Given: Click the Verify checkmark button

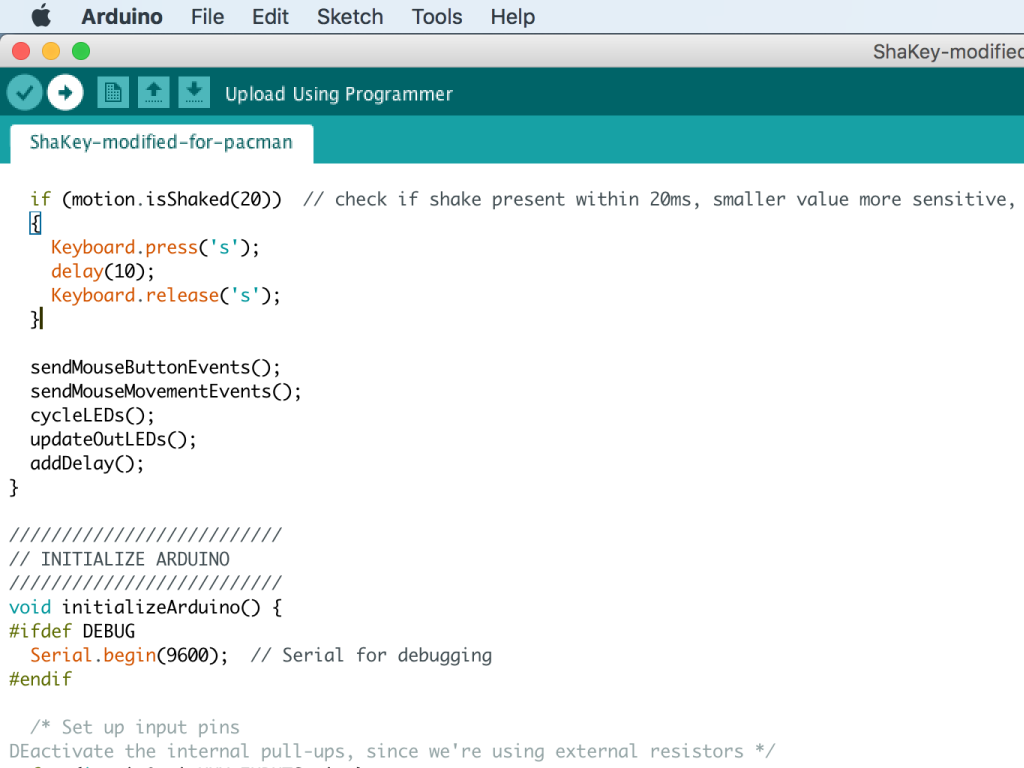Looking at the screenshot, I should click(x=24, y=93).
